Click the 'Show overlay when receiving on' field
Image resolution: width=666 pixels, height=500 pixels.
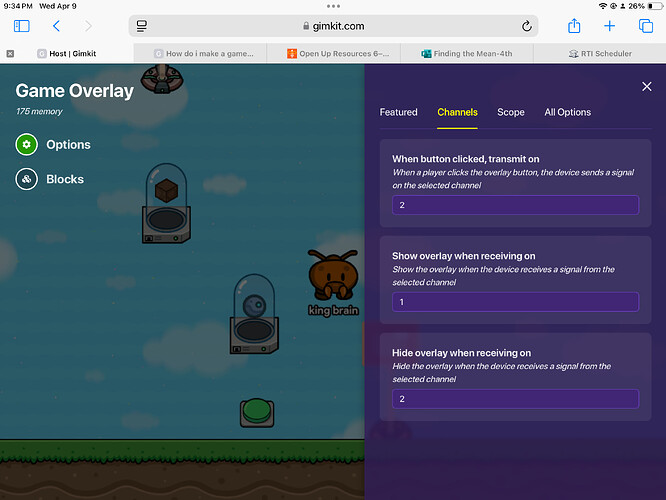click(x=515, y=302)
